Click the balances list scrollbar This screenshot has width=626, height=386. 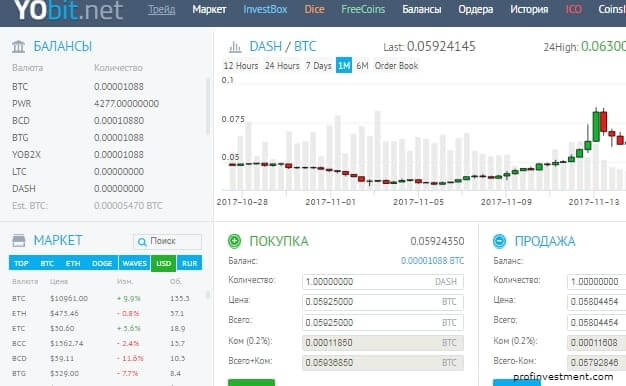coord(208,107)
